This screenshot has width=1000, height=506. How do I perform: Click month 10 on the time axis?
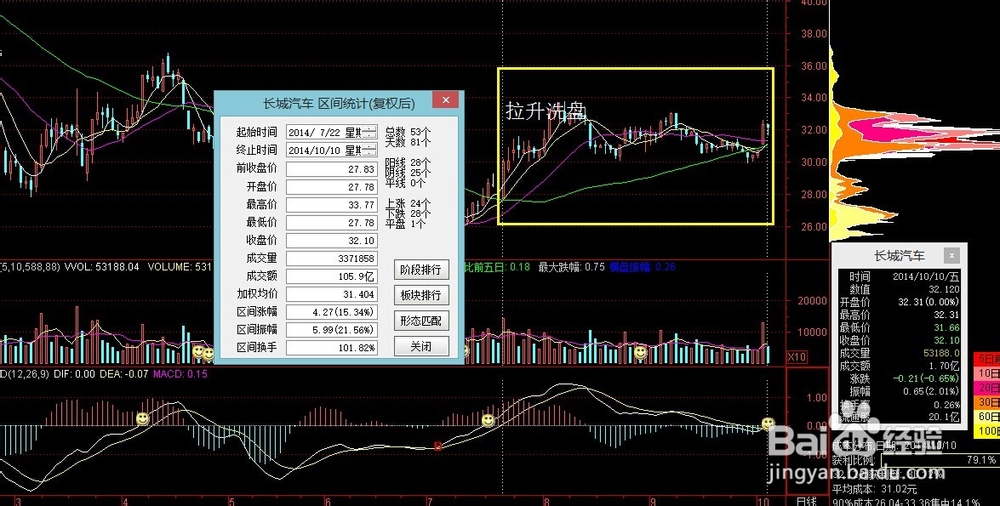[765, 501]
